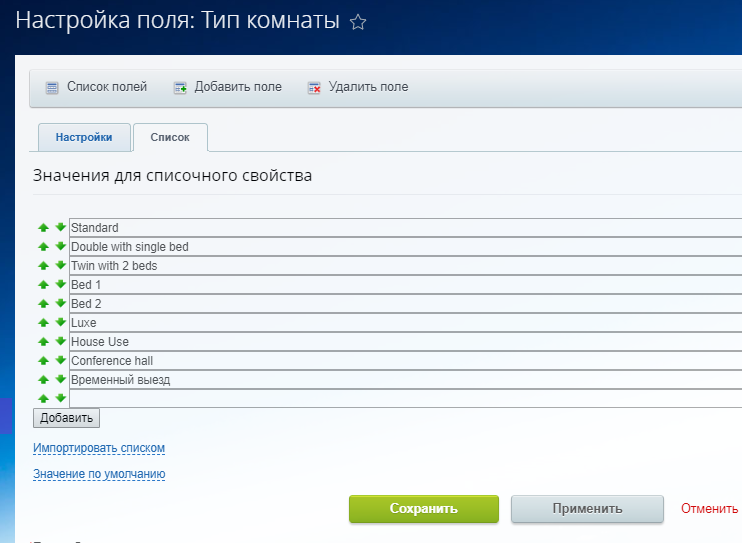Click the Twin with 2 beds field
Viewport: 742px width, 543px height.
coord(400,266)
